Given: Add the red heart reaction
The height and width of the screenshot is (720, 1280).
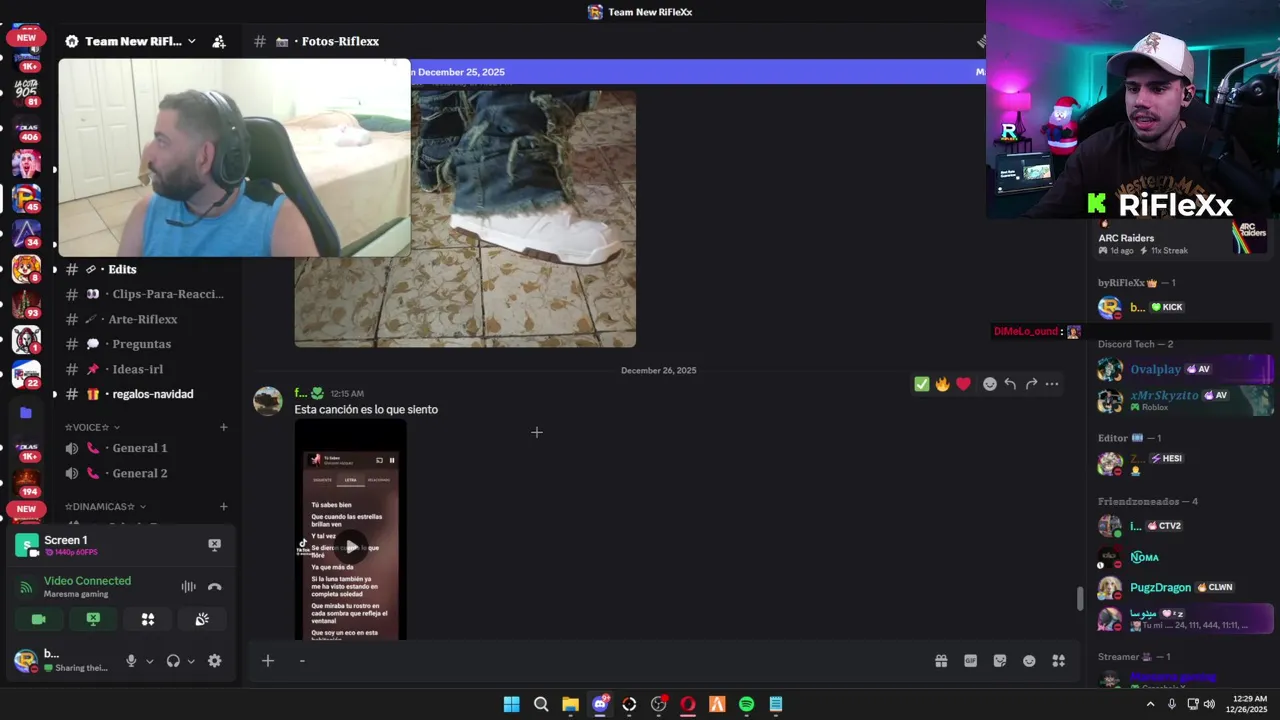Looking at the screenshot, I should click(963, 384).
